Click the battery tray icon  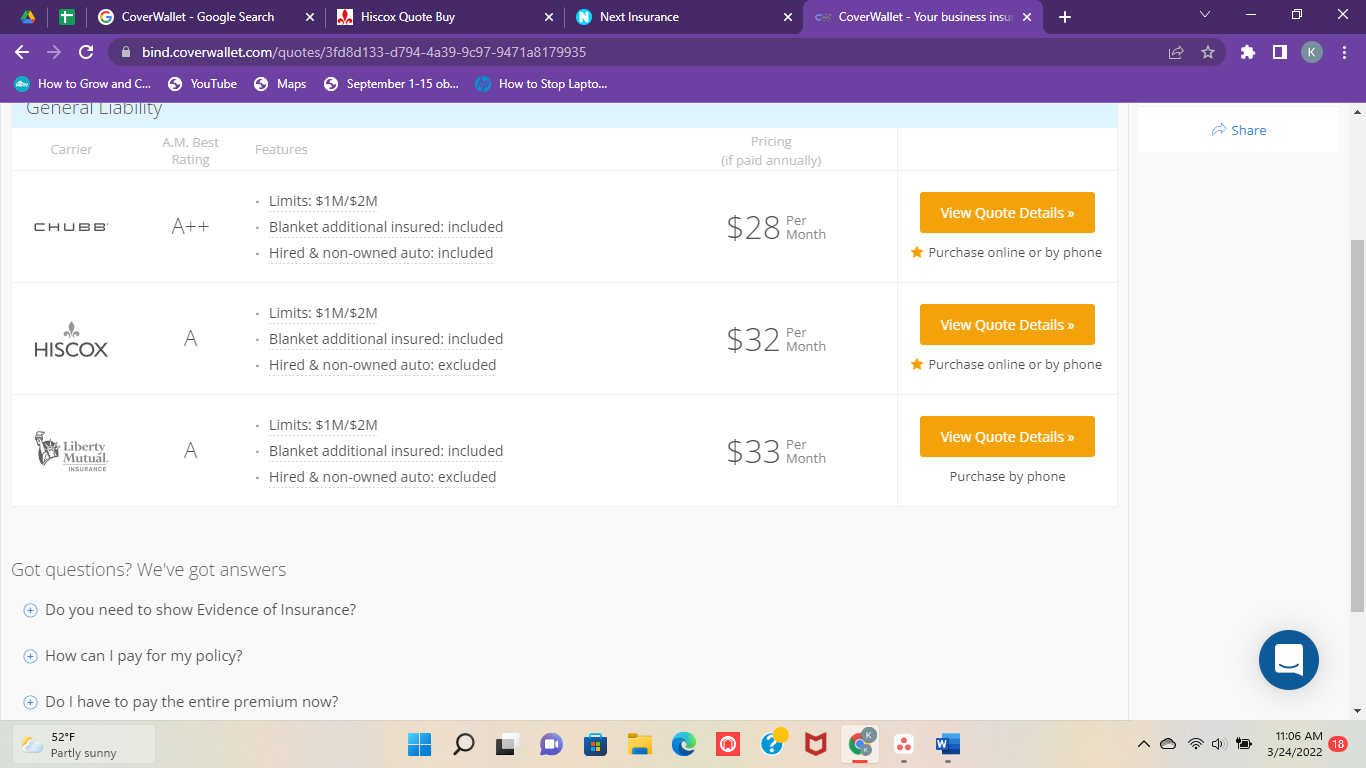(1244, 744)
